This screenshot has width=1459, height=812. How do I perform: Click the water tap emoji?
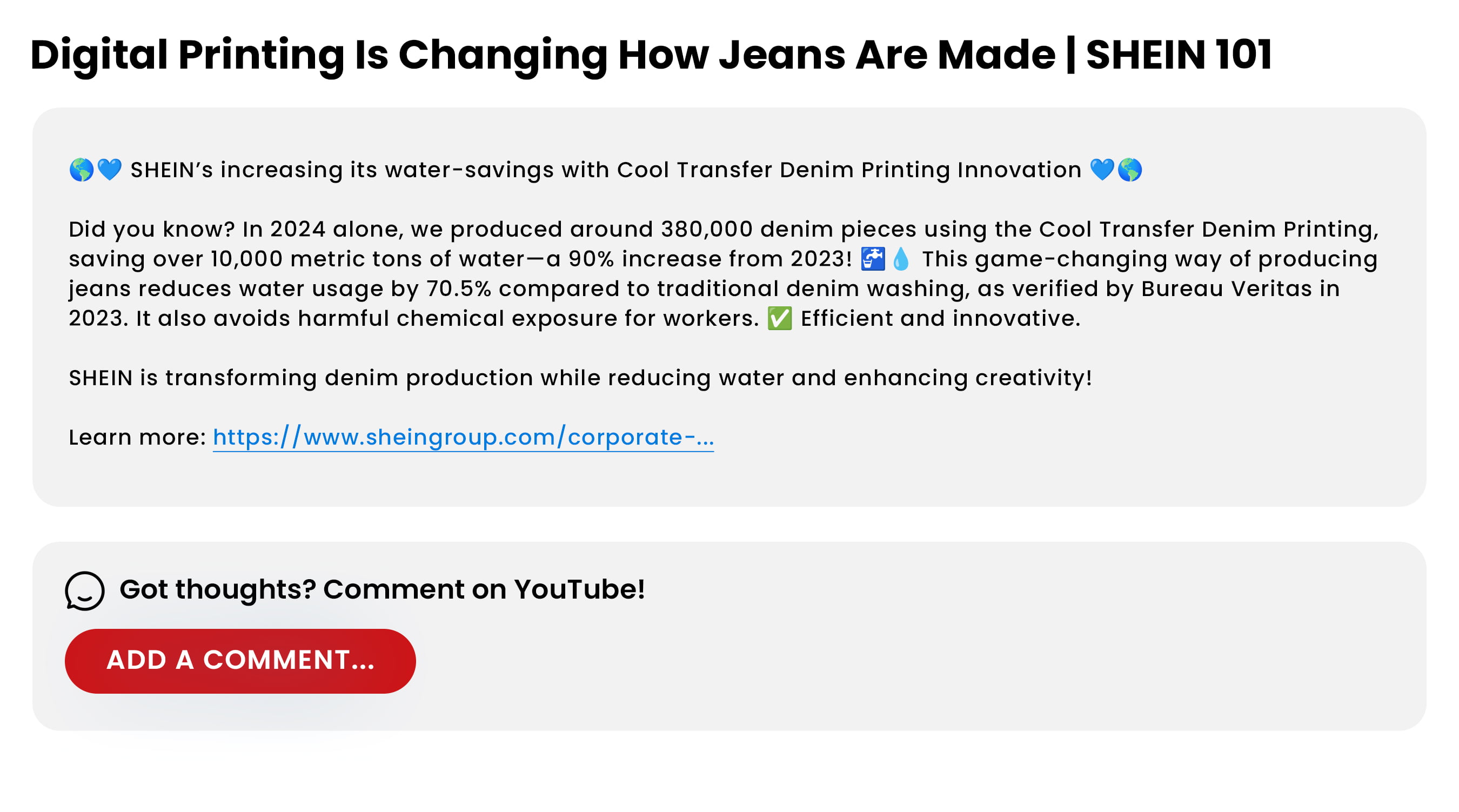(873, 259)
